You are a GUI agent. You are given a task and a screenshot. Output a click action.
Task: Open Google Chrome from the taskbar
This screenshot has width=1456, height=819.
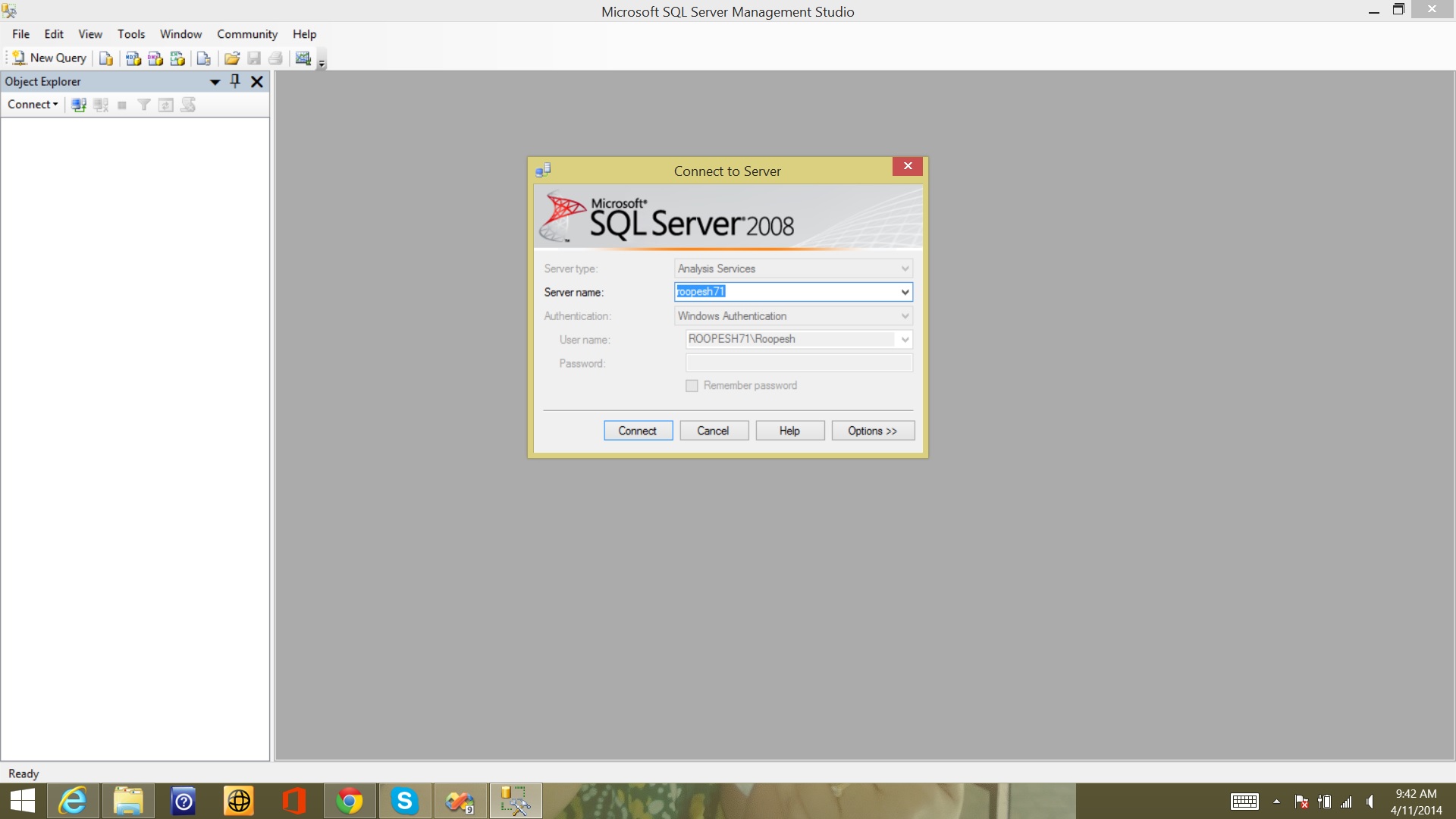350,801
